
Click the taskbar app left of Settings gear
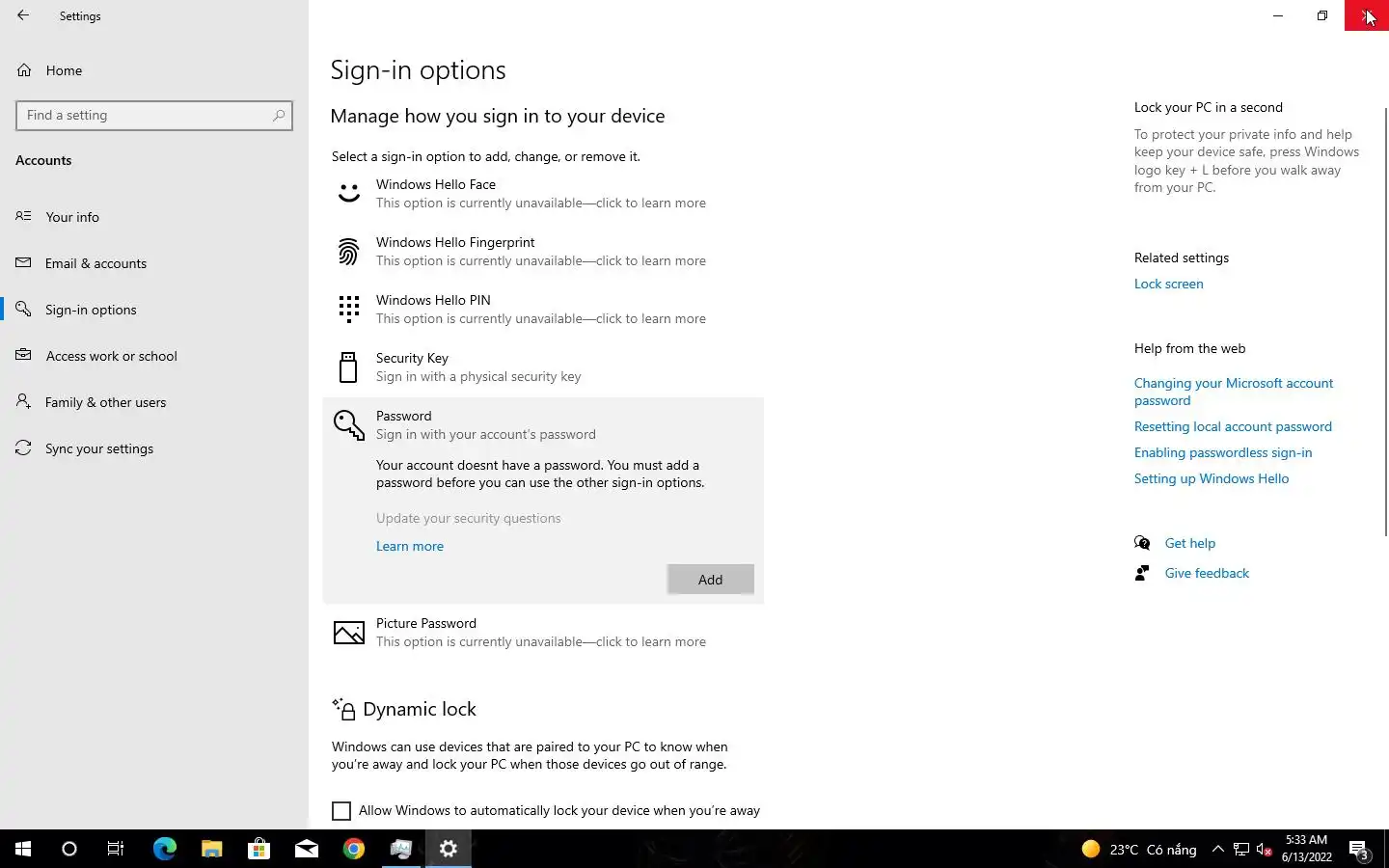401,849
